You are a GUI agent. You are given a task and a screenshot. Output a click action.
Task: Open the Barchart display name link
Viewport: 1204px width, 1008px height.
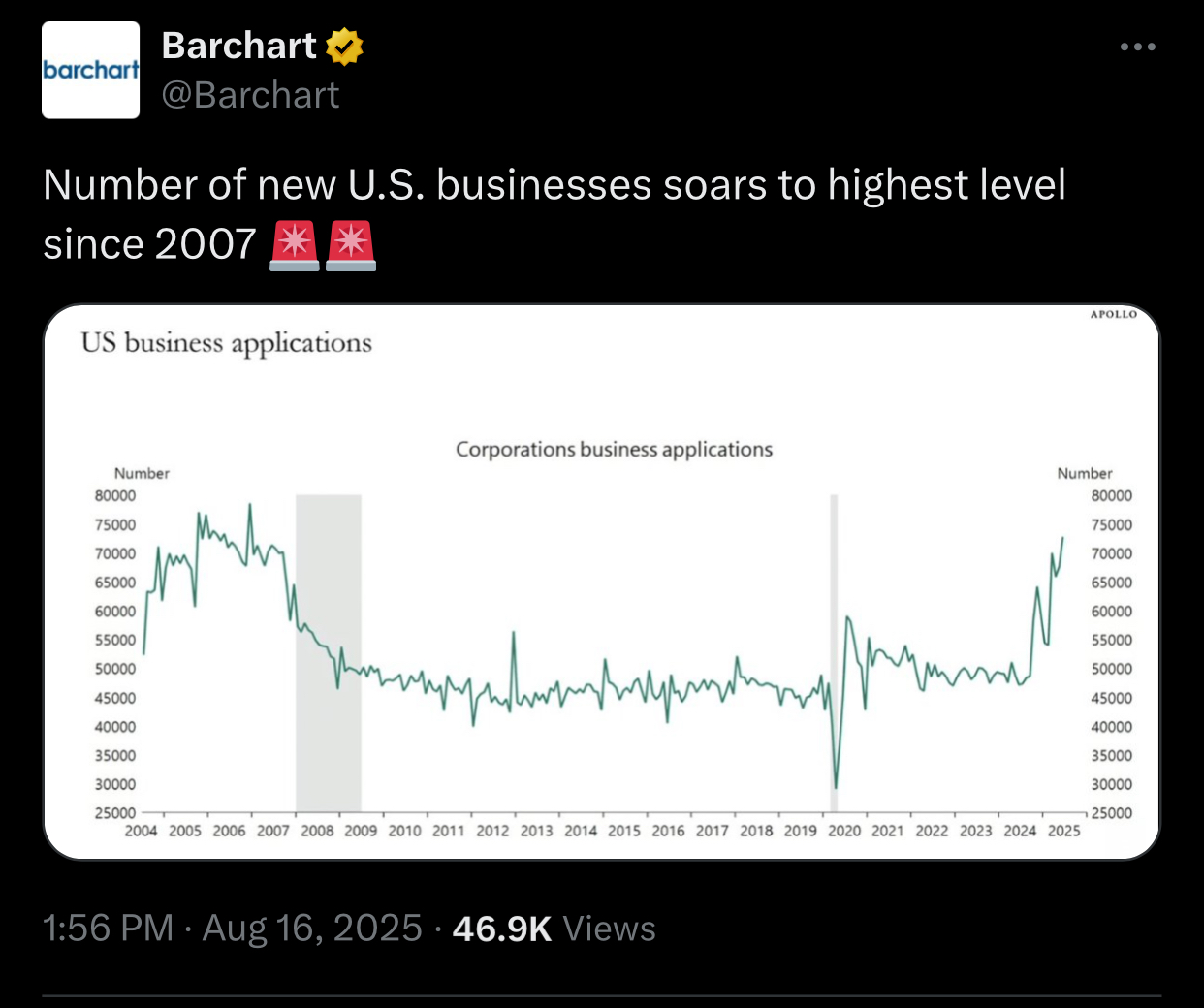238,46
